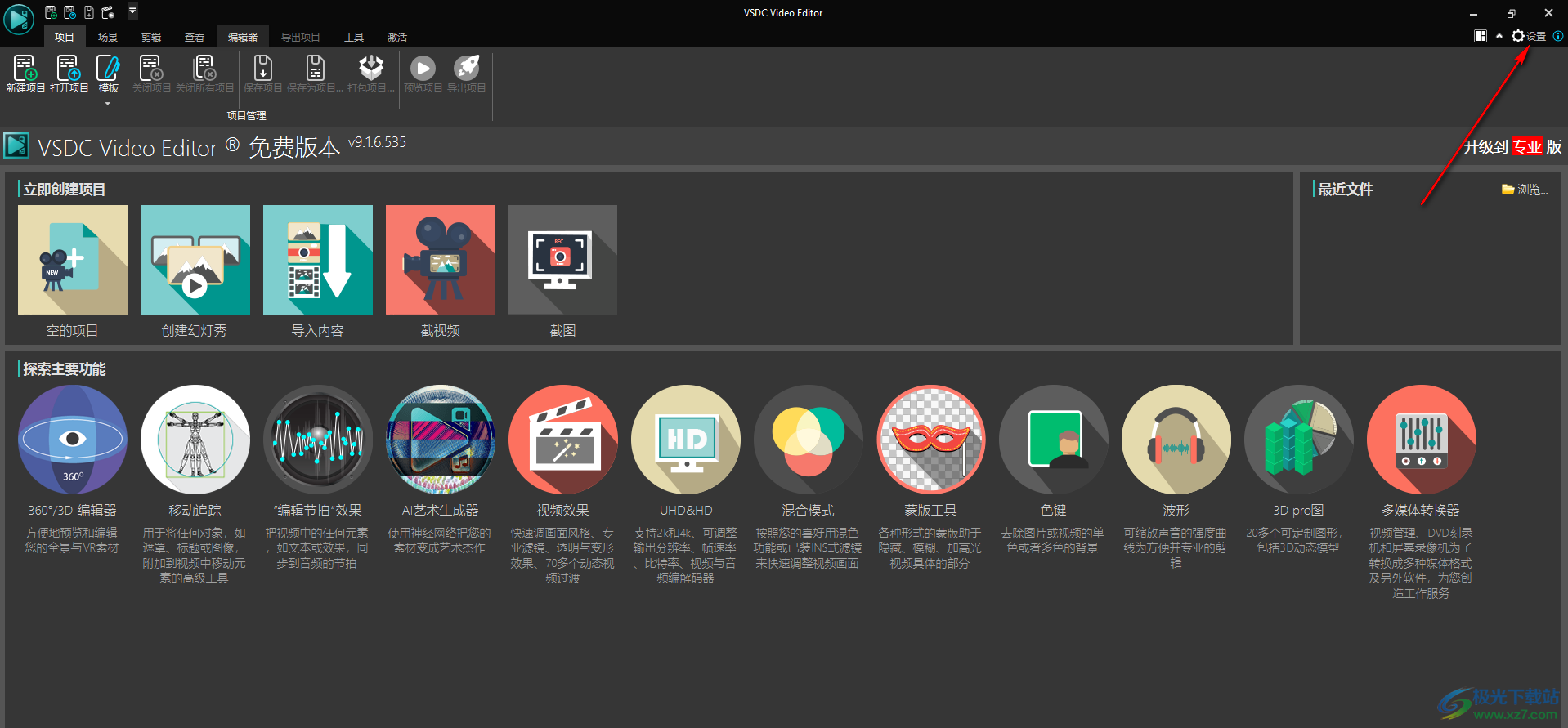
Task: Switch to the 编辑器 ribbon tab
Action: click(x=243, y=37)
